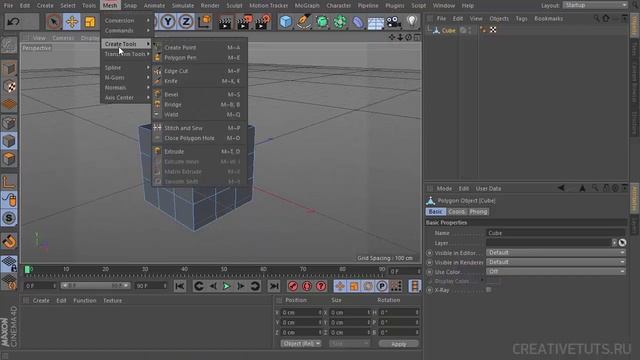Toggle Cube visibility dots in Object Manager
The image size is (640, 360).
470,30
